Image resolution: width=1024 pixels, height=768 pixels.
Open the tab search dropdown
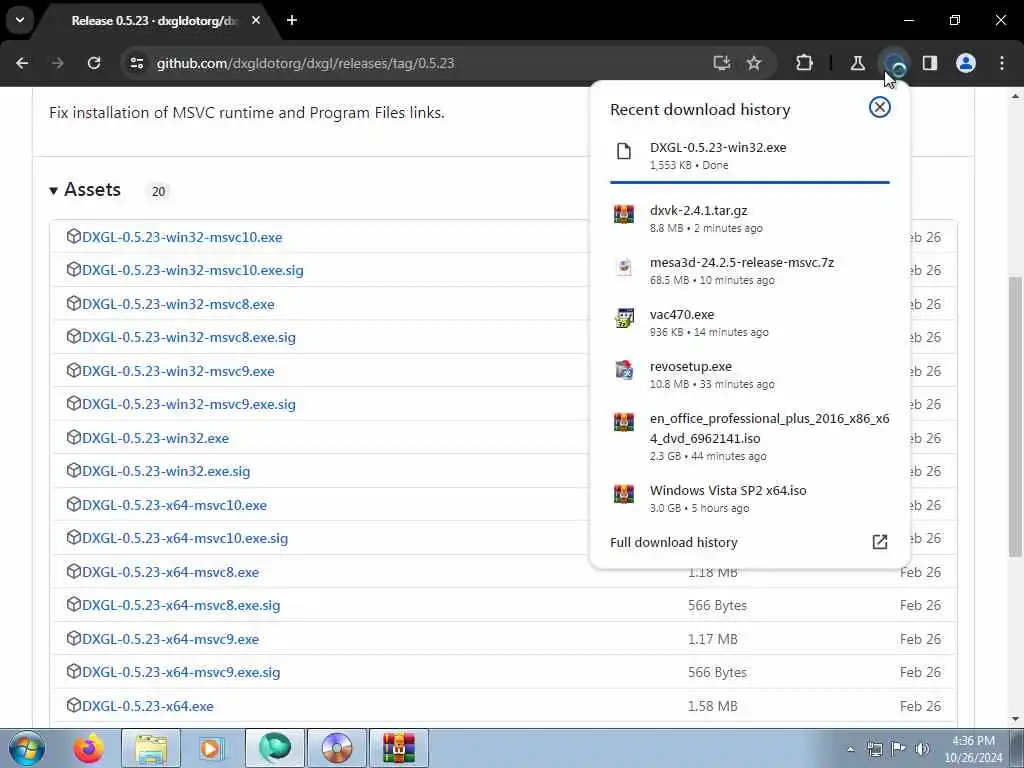pyautogui.click(x=20, y=20)
